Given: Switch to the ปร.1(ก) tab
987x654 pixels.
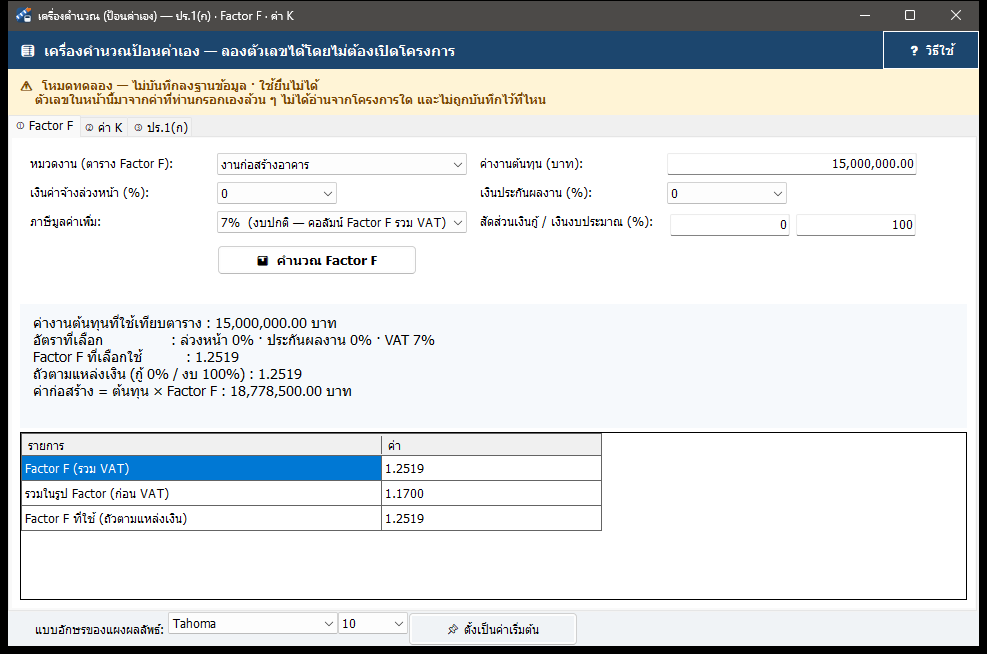Looking at the screenshot, I should pyautogui.click(x=161, y=128).
